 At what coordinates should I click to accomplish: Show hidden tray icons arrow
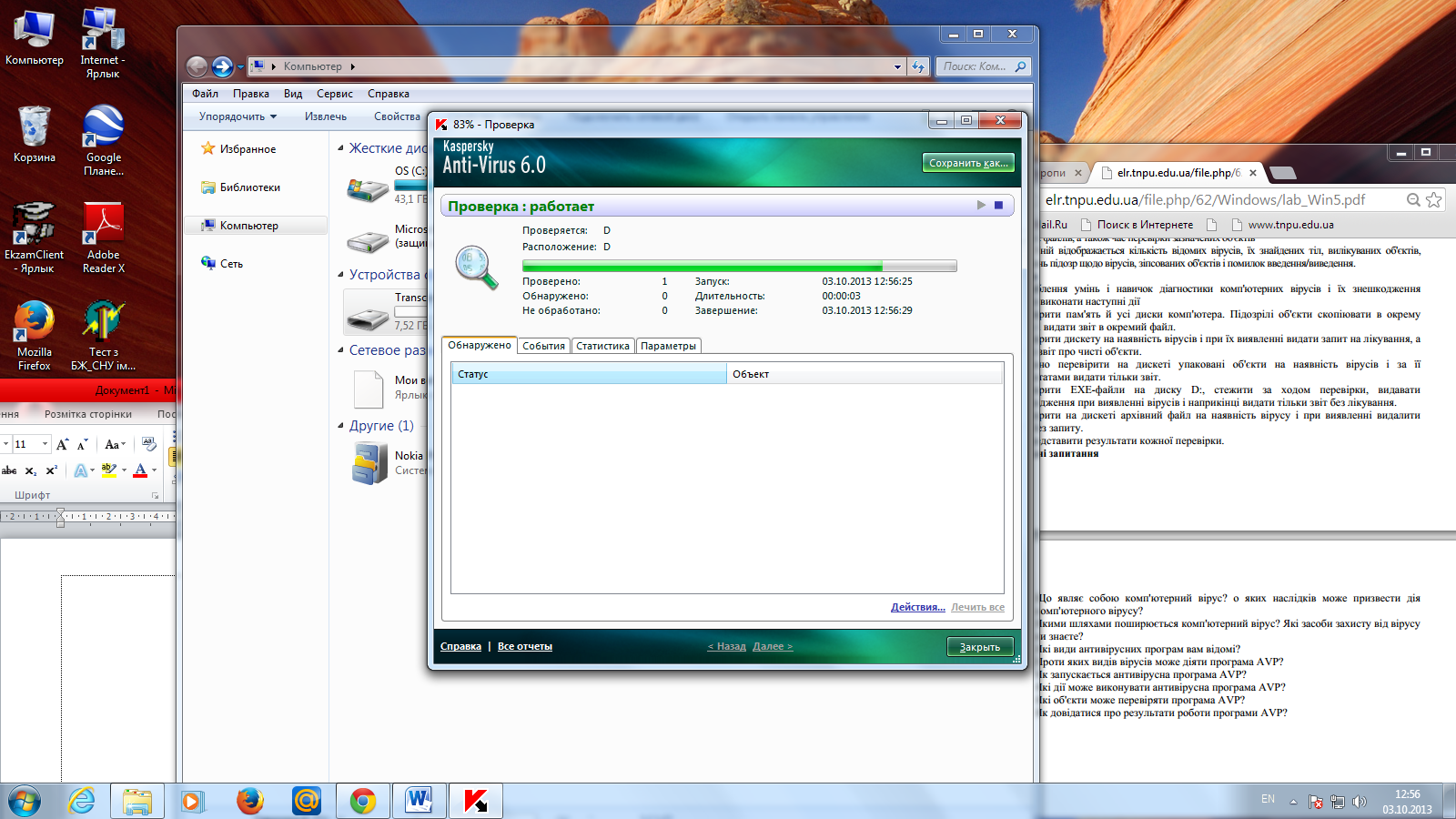tap(1293, 802)
